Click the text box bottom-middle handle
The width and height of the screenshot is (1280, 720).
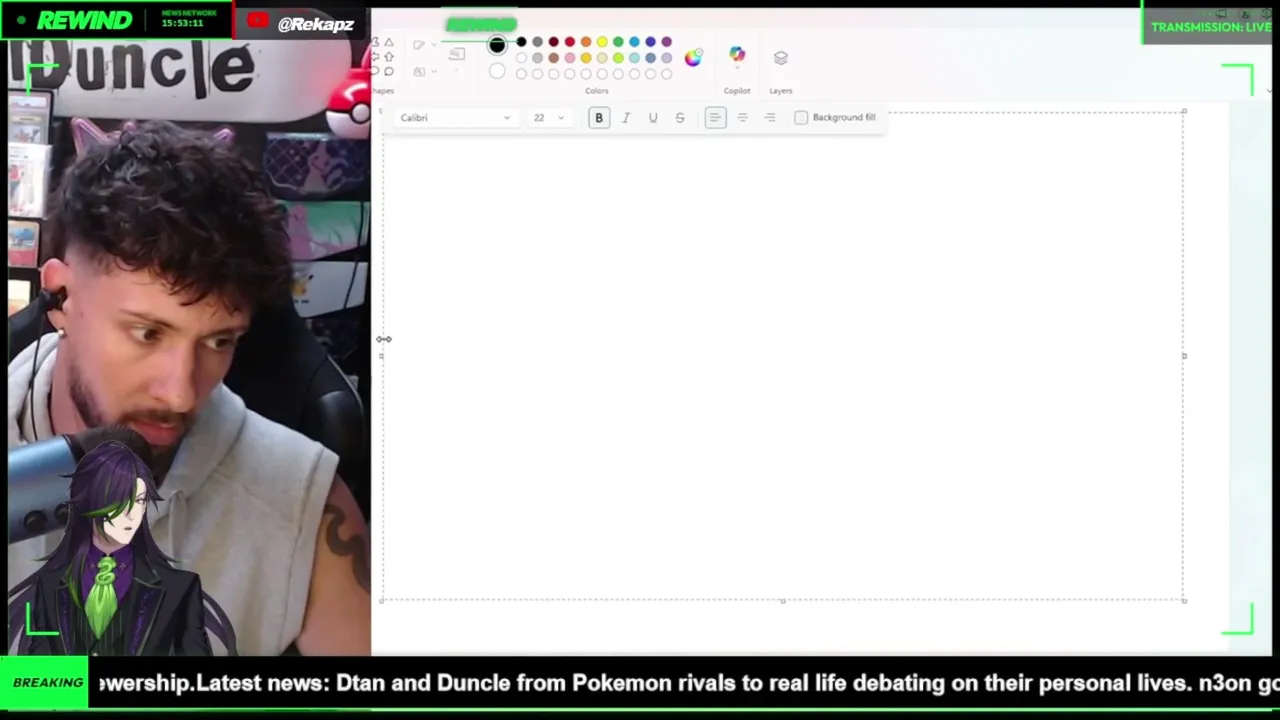(783, 601)
